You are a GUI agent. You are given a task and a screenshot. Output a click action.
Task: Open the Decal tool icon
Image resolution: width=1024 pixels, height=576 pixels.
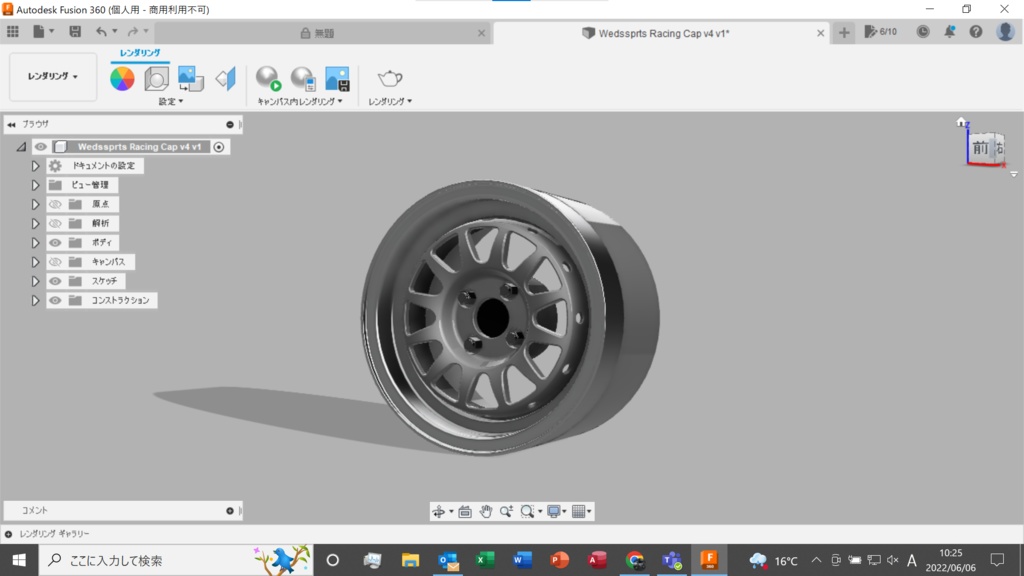pyautogui.click(x=190, y=79)
